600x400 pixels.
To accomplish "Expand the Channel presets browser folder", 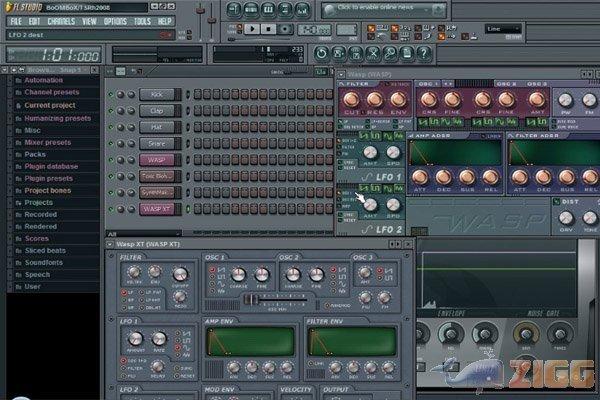I will [x=52, y=92].
